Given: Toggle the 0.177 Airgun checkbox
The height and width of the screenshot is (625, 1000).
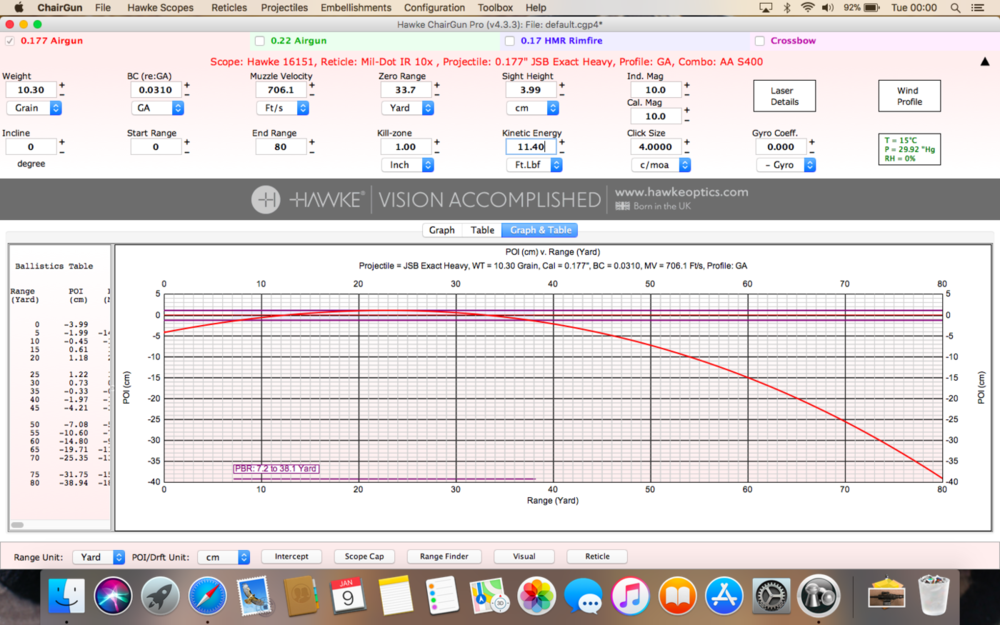Looking at the screenshot, I should click(10, 41).
